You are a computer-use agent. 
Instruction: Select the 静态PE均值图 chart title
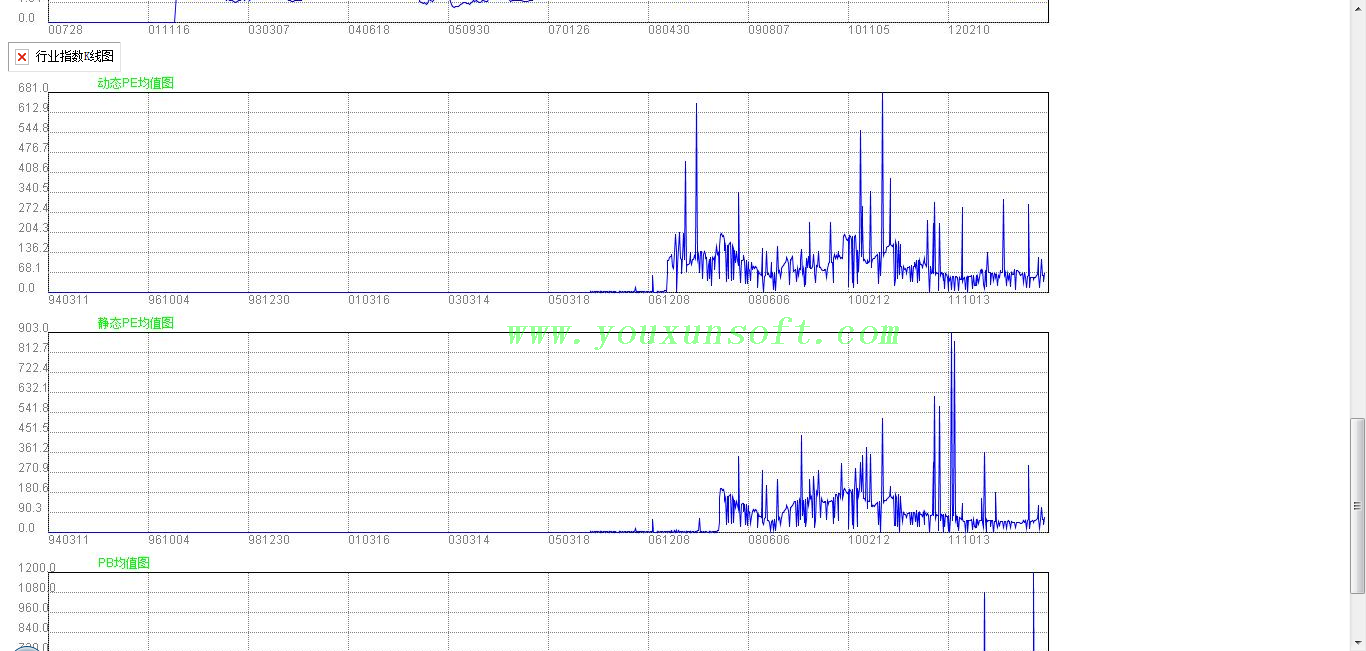[136, 323]
